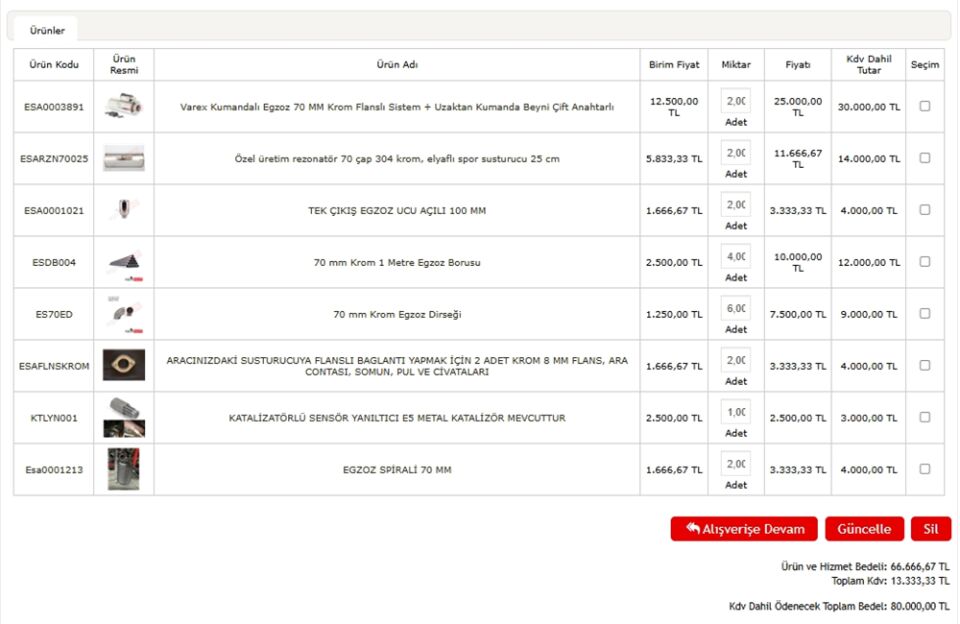Edit the quantity field for ESDB004
The height and width of the screenshot is (624, 960).
735,257
